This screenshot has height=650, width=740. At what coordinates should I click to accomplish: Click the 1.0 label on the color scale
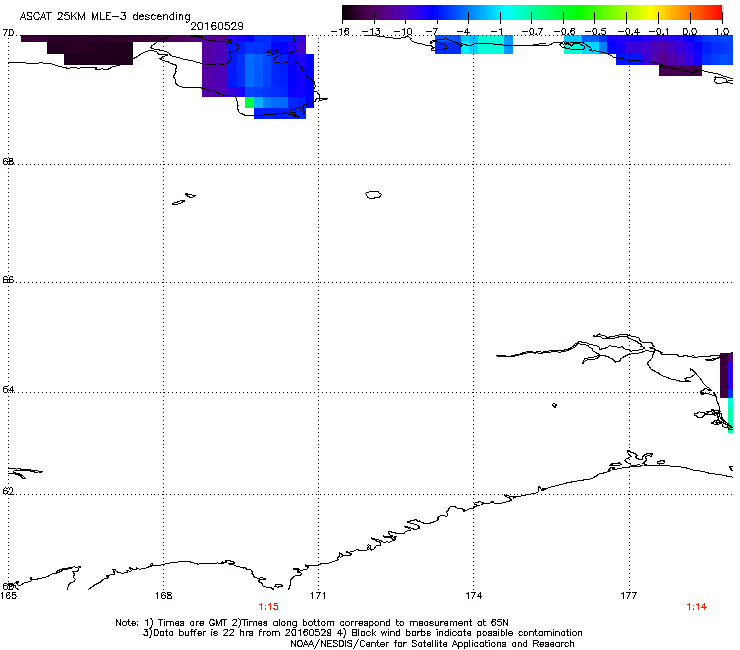click(722, 32)
